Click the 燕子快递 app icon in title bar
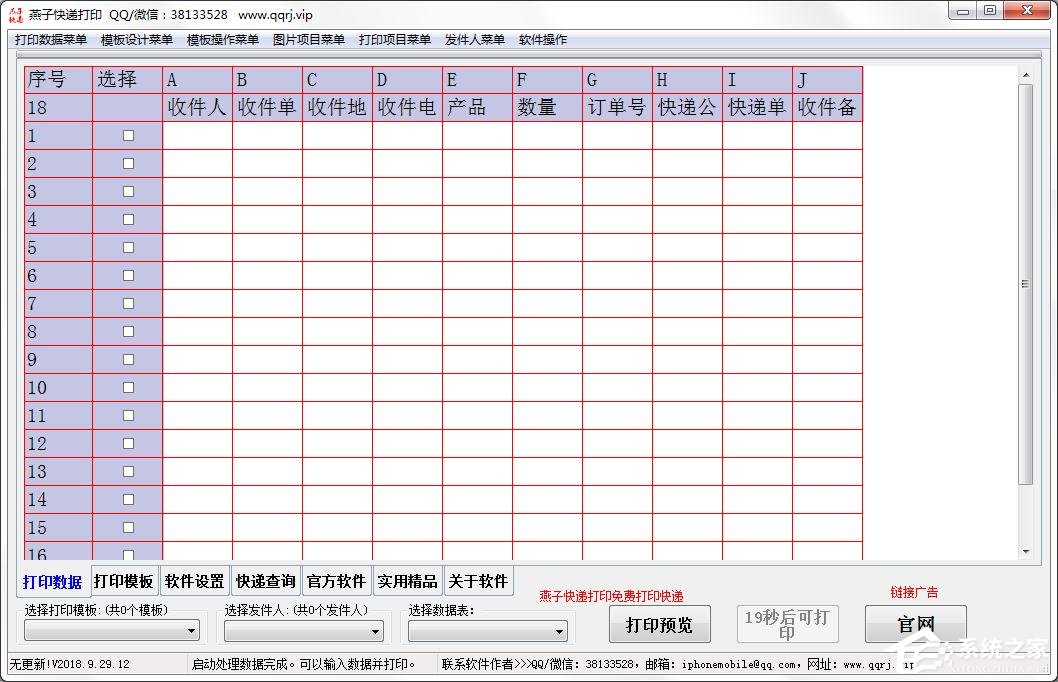The image size is (1058, 682). pyautogui.click(x=15, y=12)
